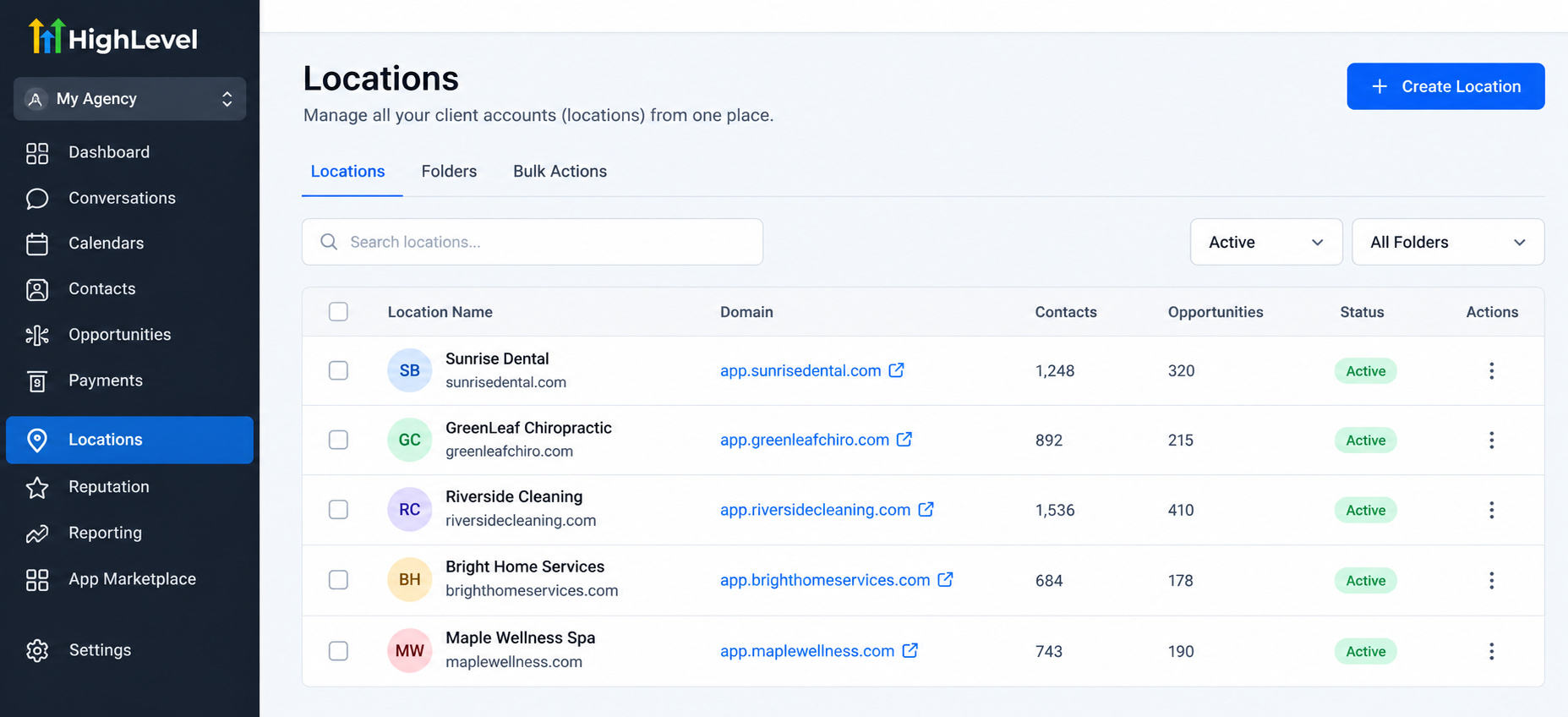
Task: Toggle the select-all checkbox in table header
Action: [x=338, y=311]
